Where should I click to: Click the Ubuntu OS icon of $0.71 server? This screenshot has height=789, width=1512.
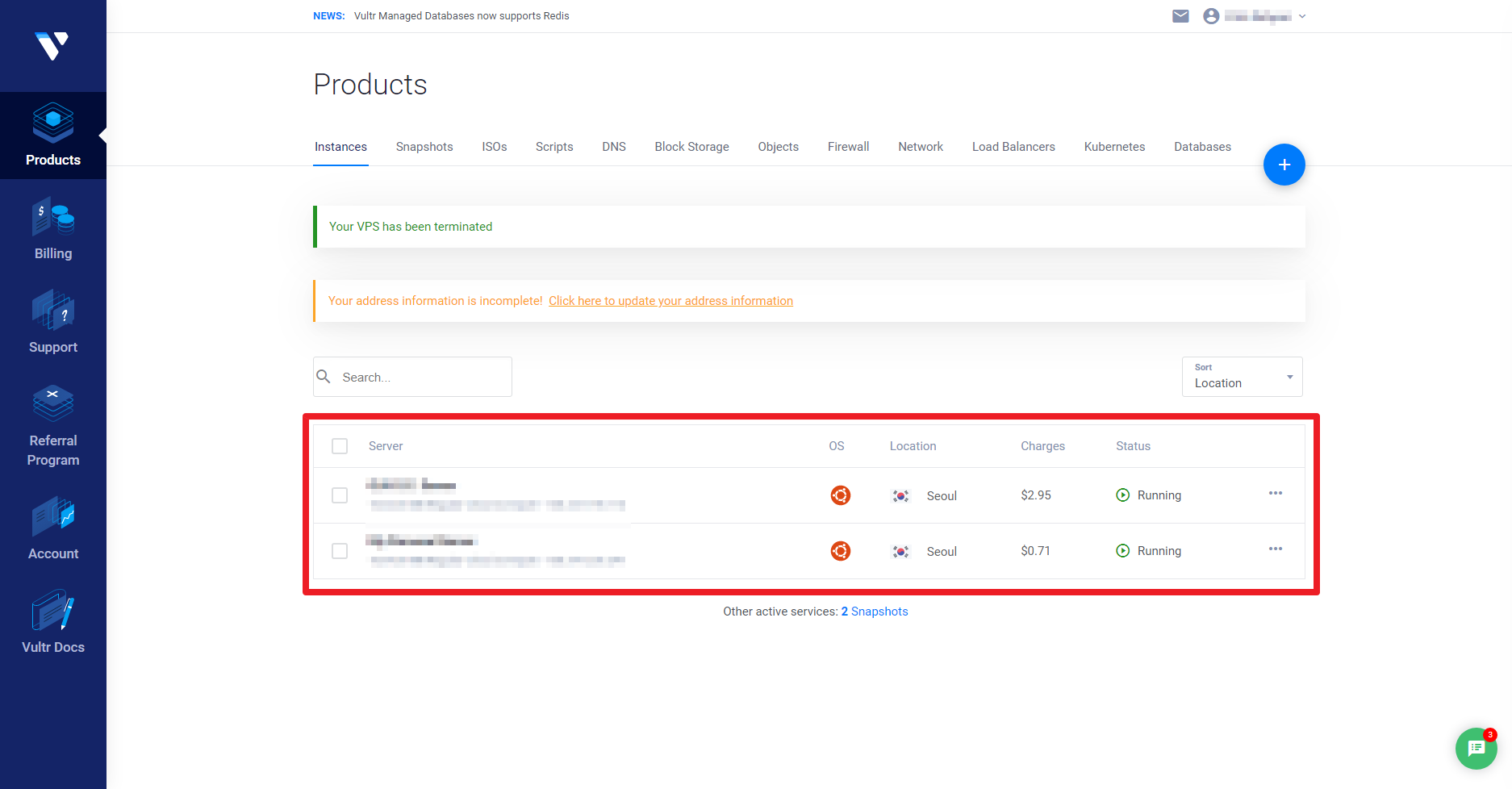[841, 551]
